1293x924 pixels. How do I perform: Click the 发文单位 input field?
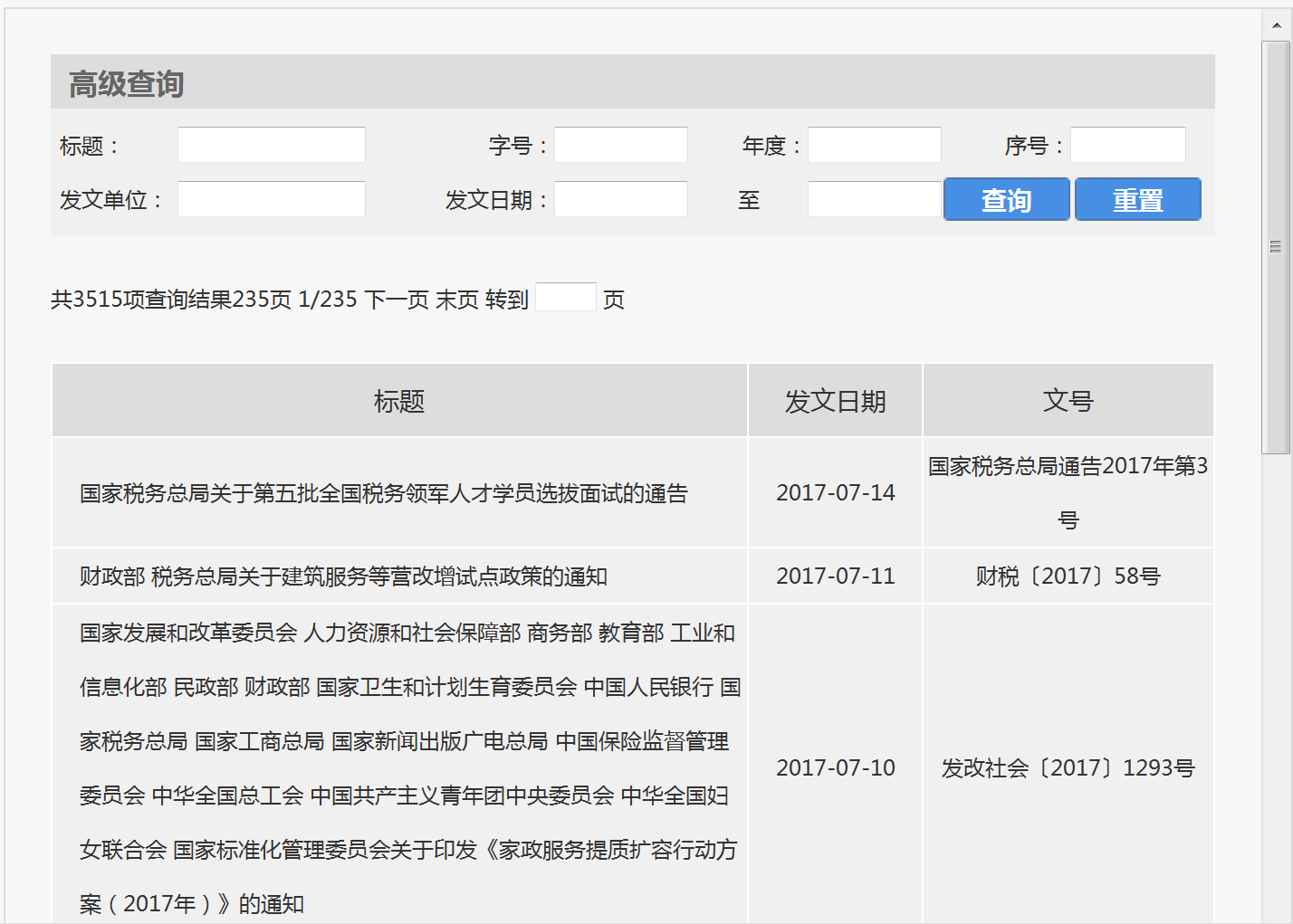(x=272, y=199)
